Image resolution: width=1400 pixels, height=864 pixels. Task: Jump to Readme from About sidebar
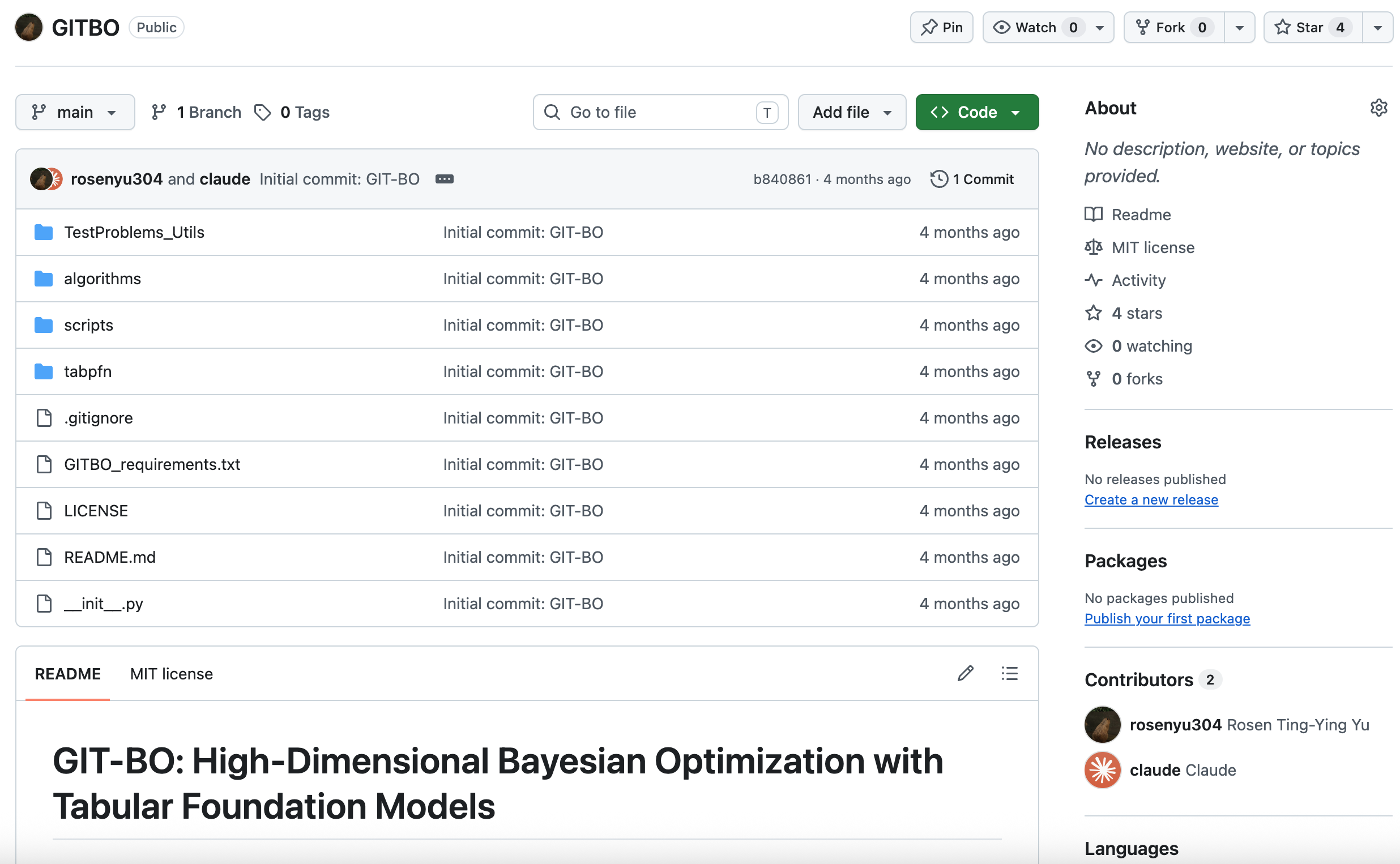click(1128, 214)
